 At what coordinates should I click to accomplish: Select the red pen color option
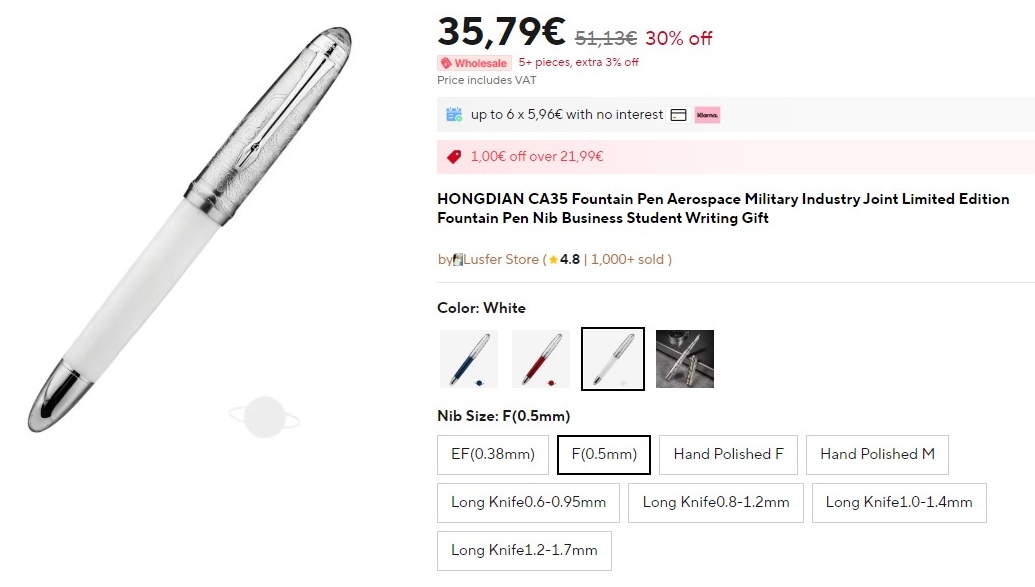pyautogui.click(x=541, y=359)
